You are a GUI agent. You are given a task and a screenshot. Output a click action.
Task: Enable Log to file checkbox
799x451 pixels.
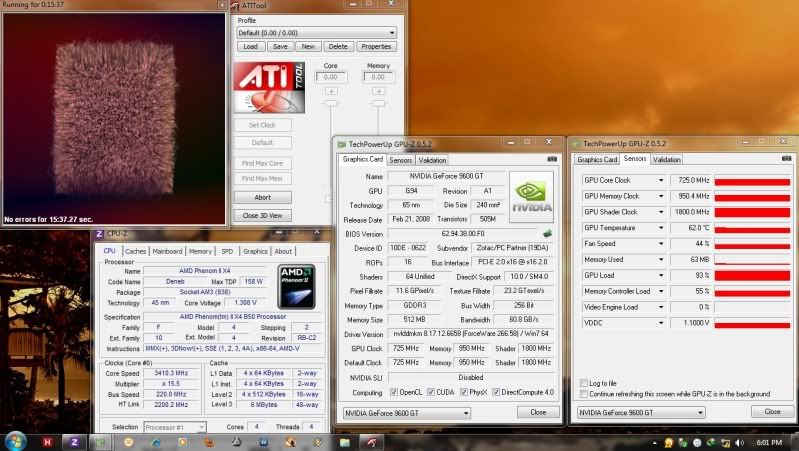click(584, 383)
